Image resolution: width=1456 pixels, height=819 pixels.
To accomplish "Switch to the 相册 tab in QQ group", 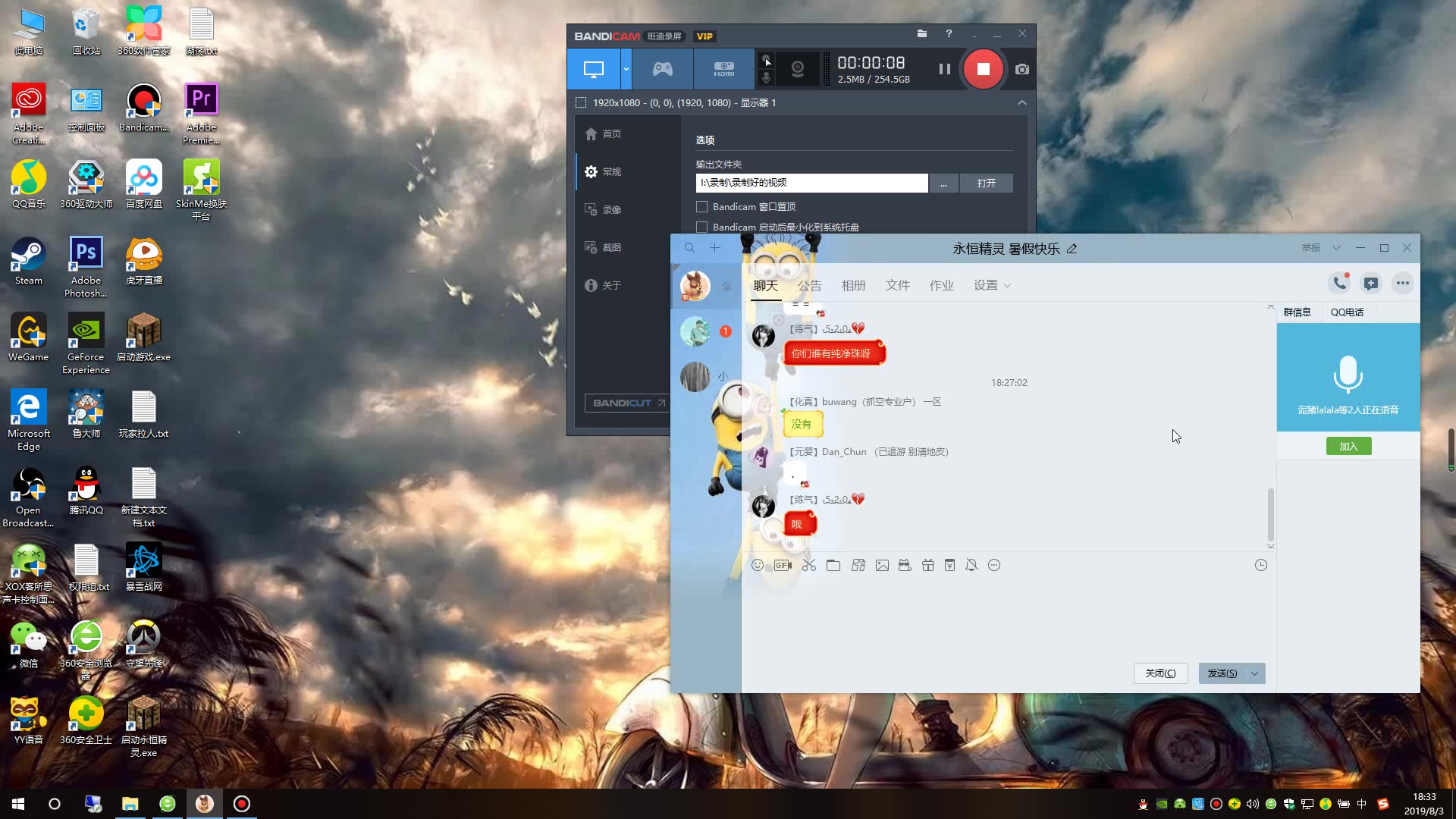I will tap(854, 285).
